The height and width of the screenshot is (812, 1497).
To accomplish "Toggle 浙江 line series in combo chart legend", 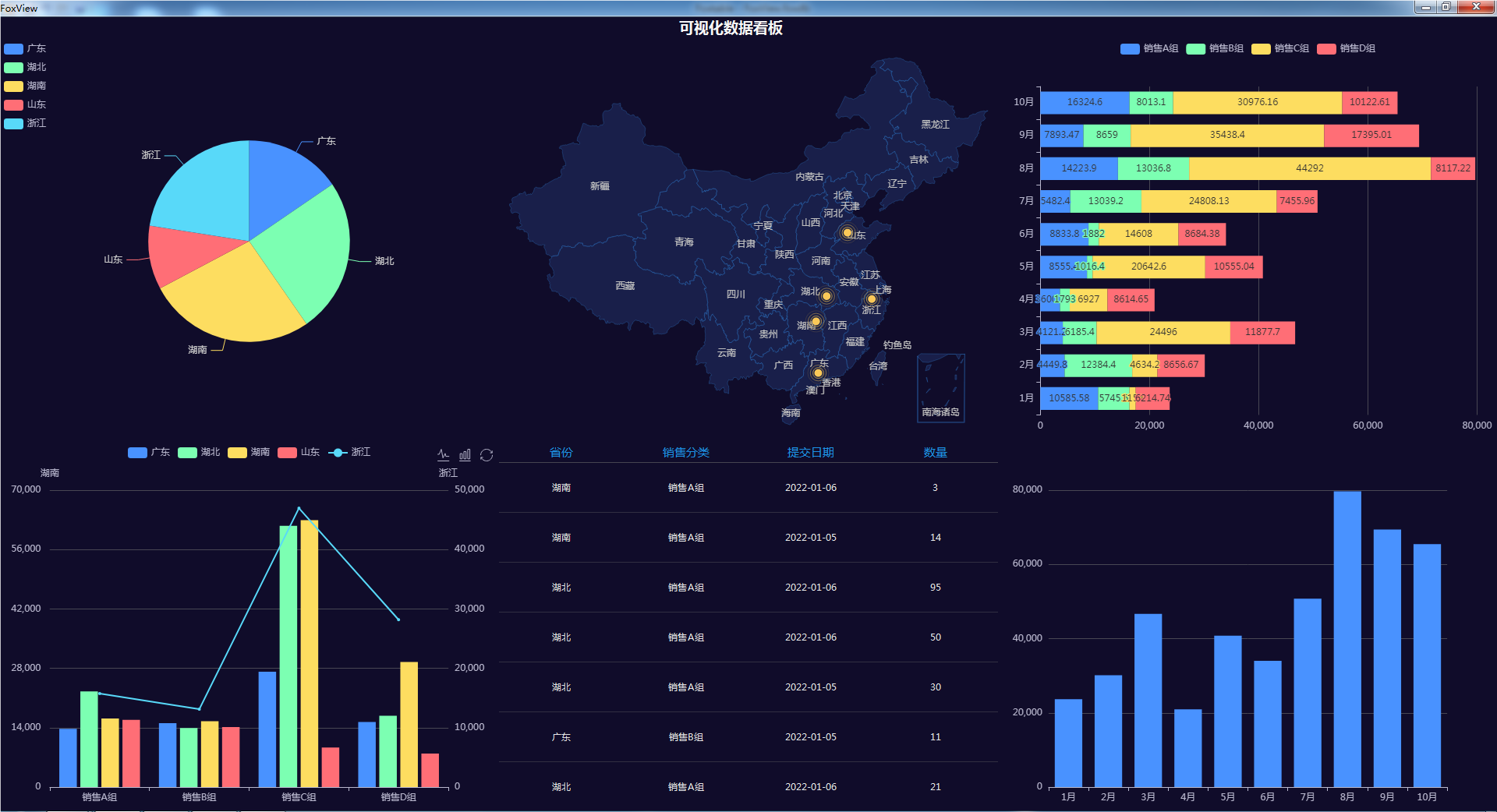I will [x=349, y=452].
